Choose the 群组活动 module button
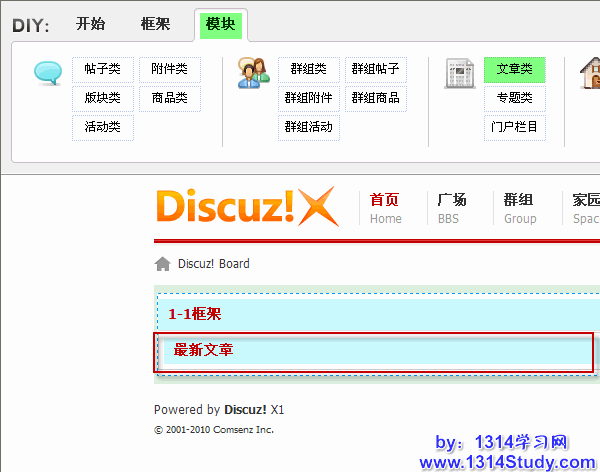Image resolution: width=600 pixels, height=472 pixels. click(309, 127)
